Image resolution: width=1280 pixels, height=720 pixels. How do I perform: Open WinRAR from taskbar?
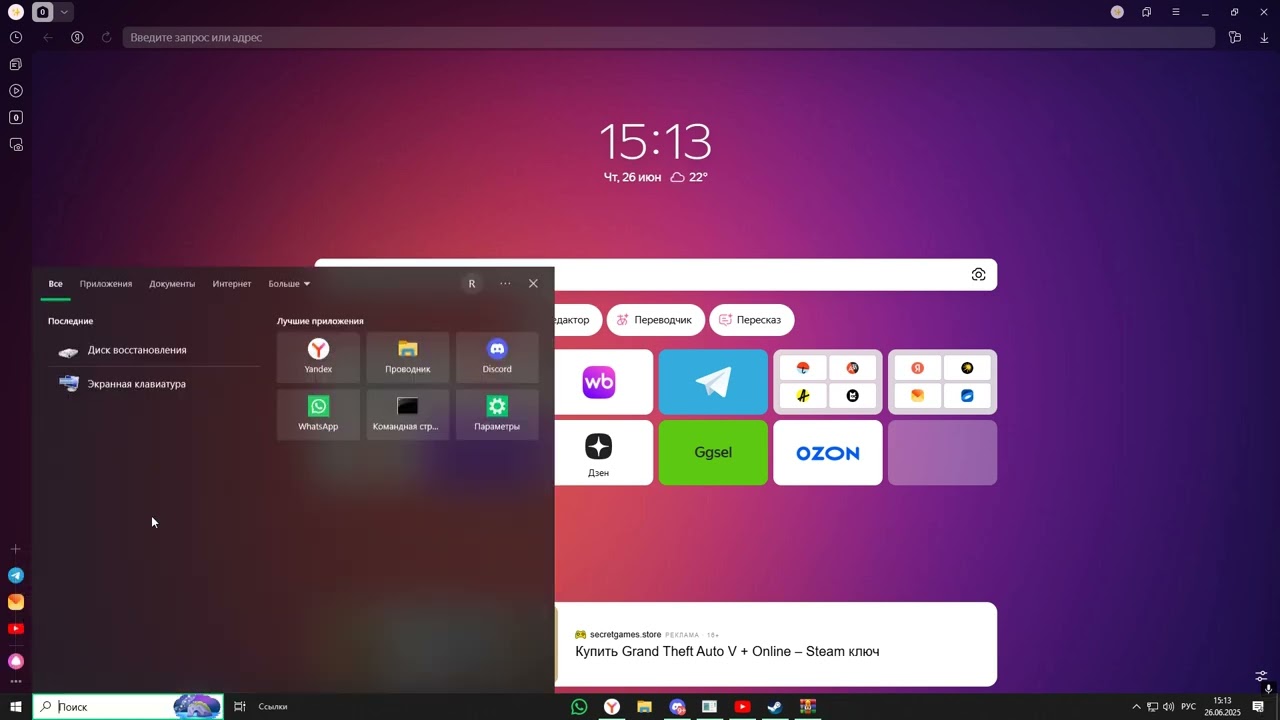(808, 707)
